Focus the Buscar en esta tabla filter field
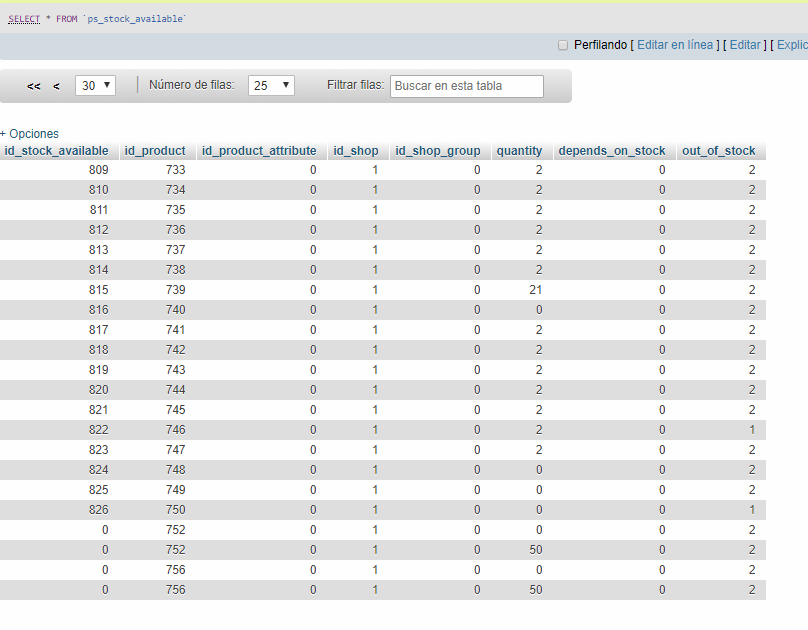The image size is (808, 630). click(467, 86)
